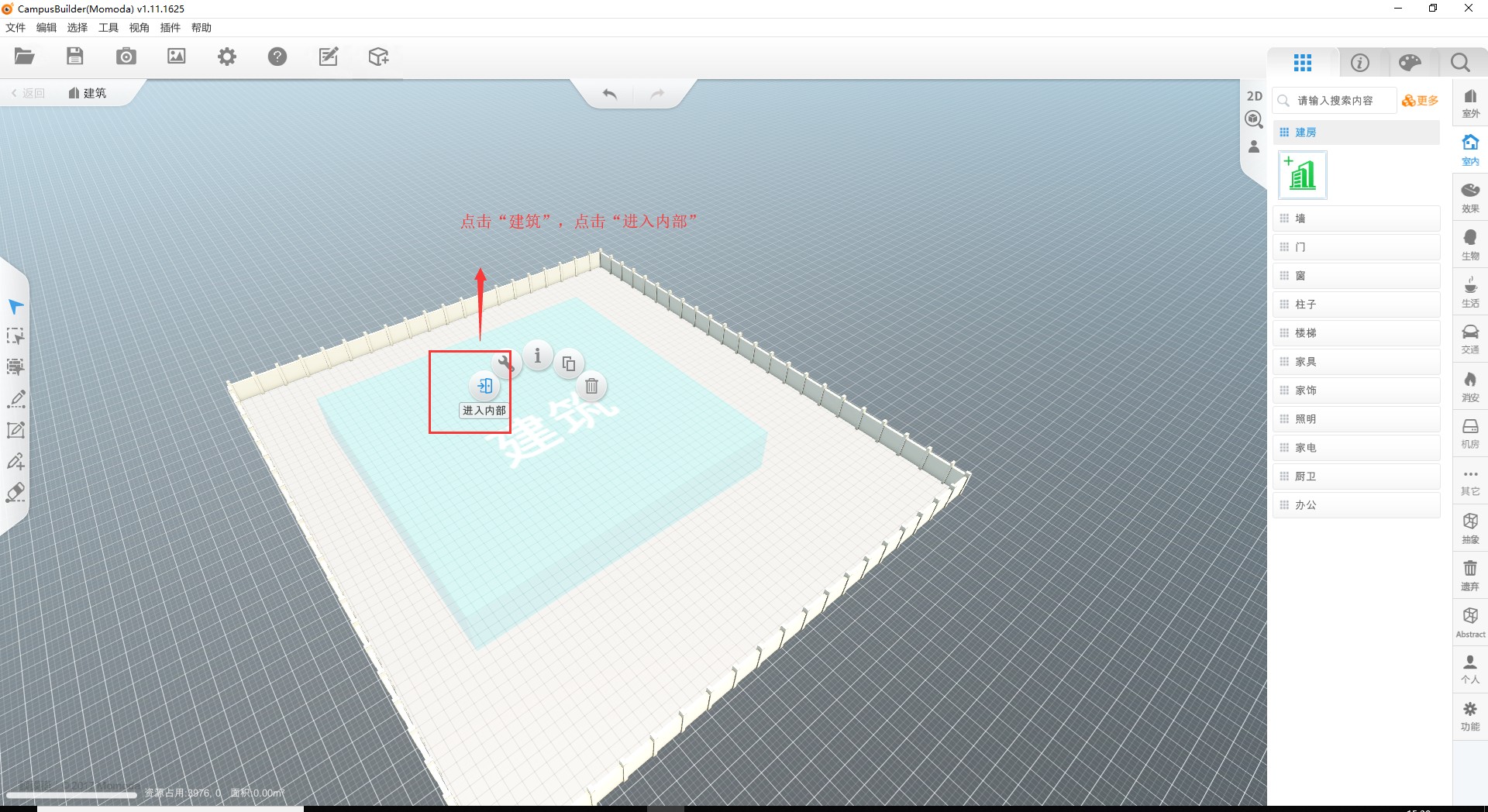
Task: Select the 室内 sidebar category
Action: pyautogui.click(x=1470, y=150)
